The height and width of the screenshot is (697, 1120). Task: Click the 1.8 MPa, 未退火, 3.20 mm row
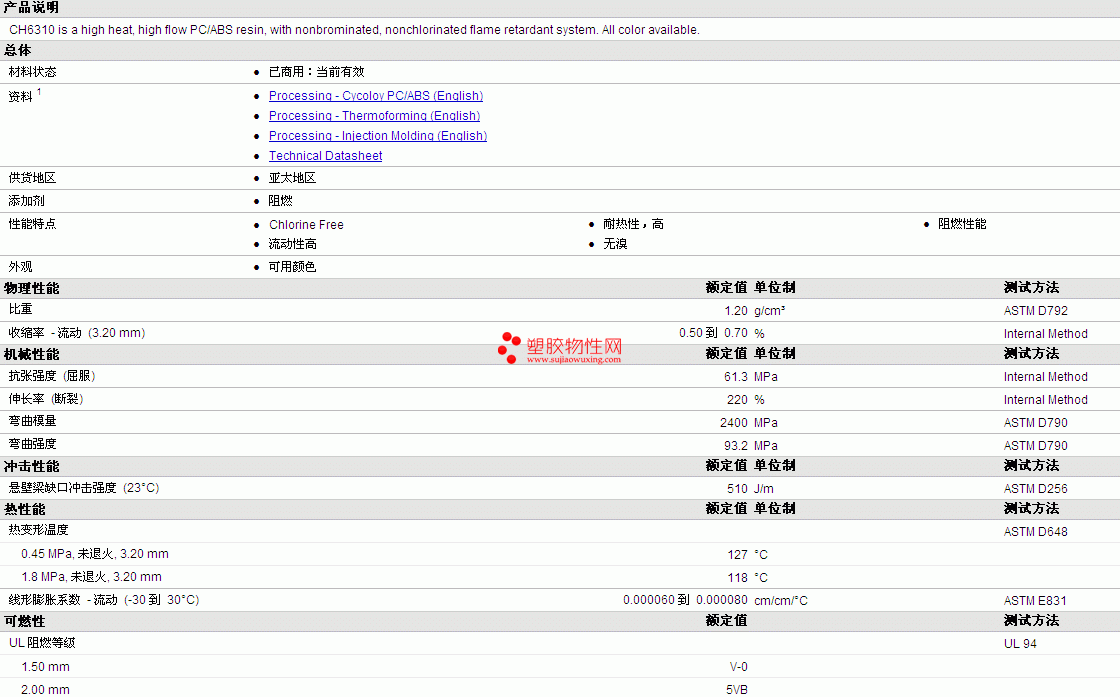pos(91,577)
